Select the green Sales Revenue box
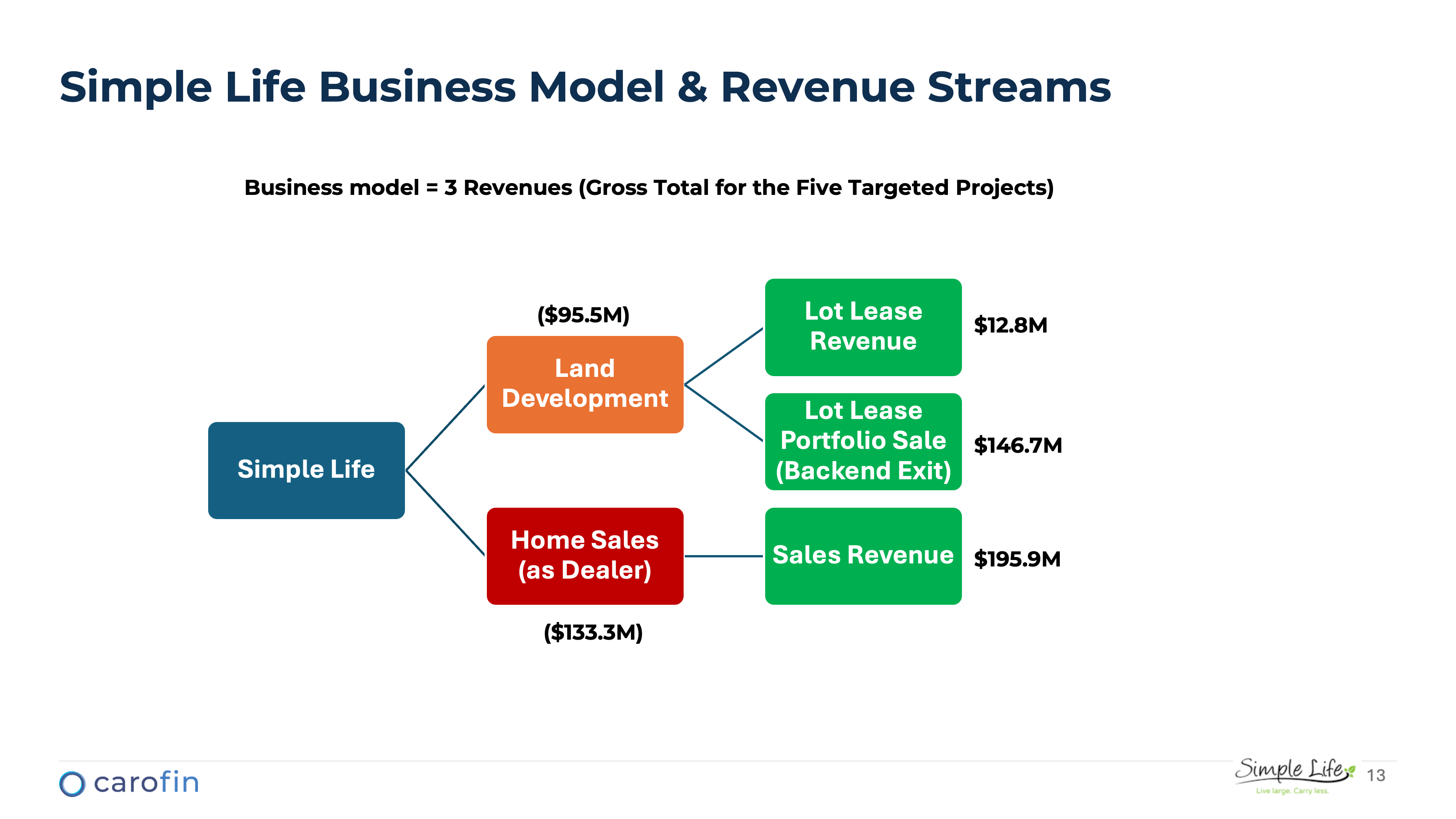The image size is (1456, 819). point(863,555)
